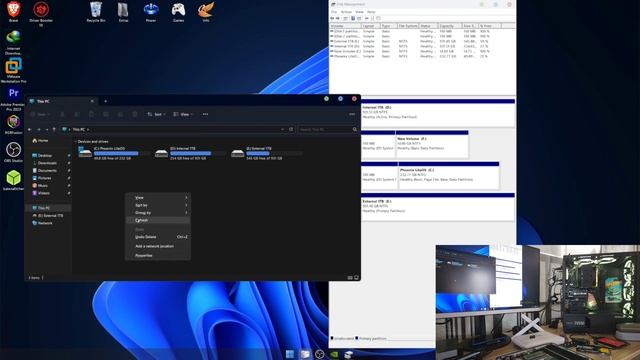Viewport: 640px width, 360px height.
Task: Open File Explorer from the taskbar
Action: click(x=305, y=354)
